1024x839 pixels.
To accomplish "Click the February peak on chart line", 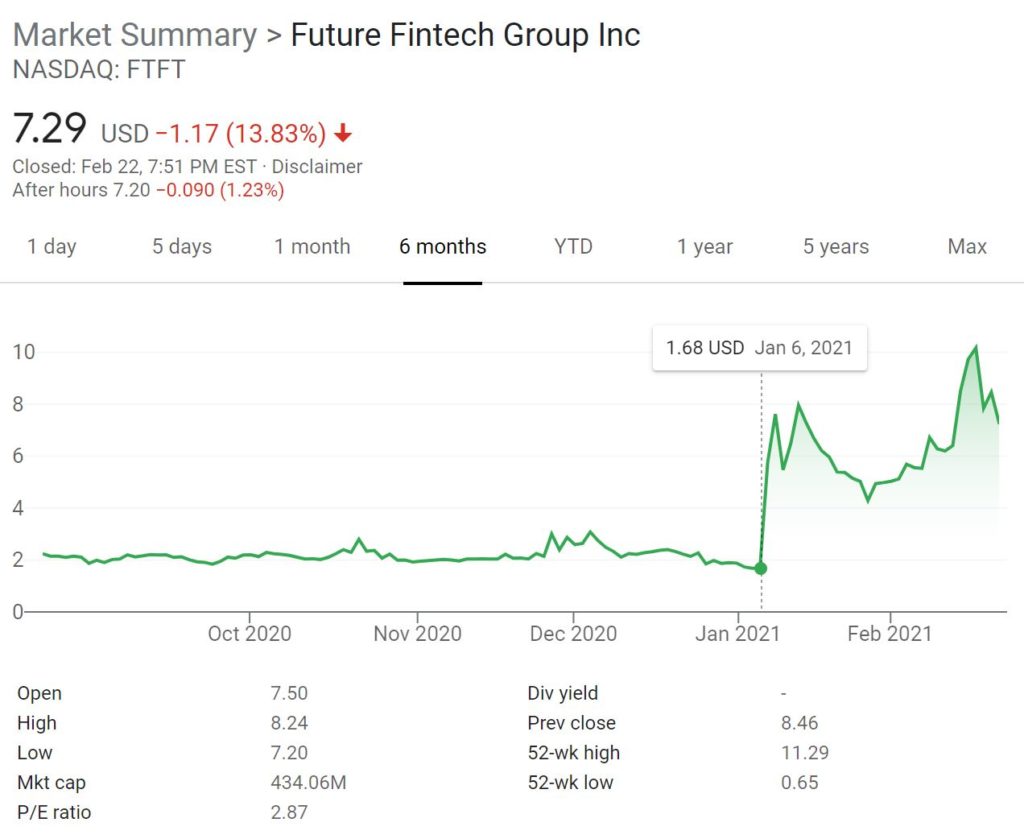I will coord(975,347).
